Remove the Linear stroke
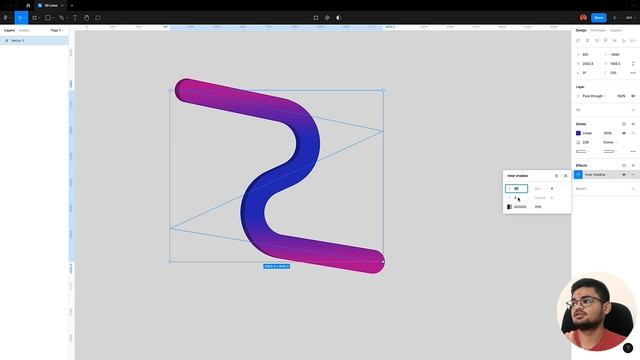Image resolution: width=640 pixels, height=360 pixels. tap(633, 133)
